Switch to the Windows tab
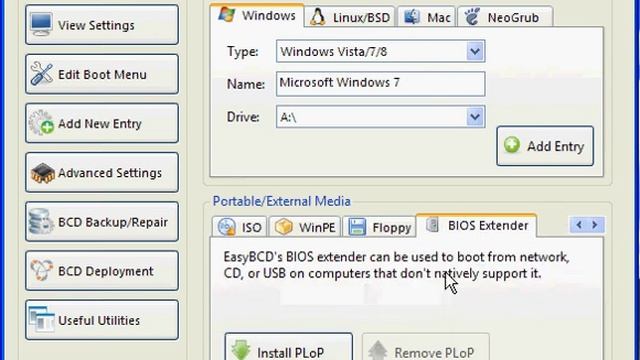 coord(257,16)
